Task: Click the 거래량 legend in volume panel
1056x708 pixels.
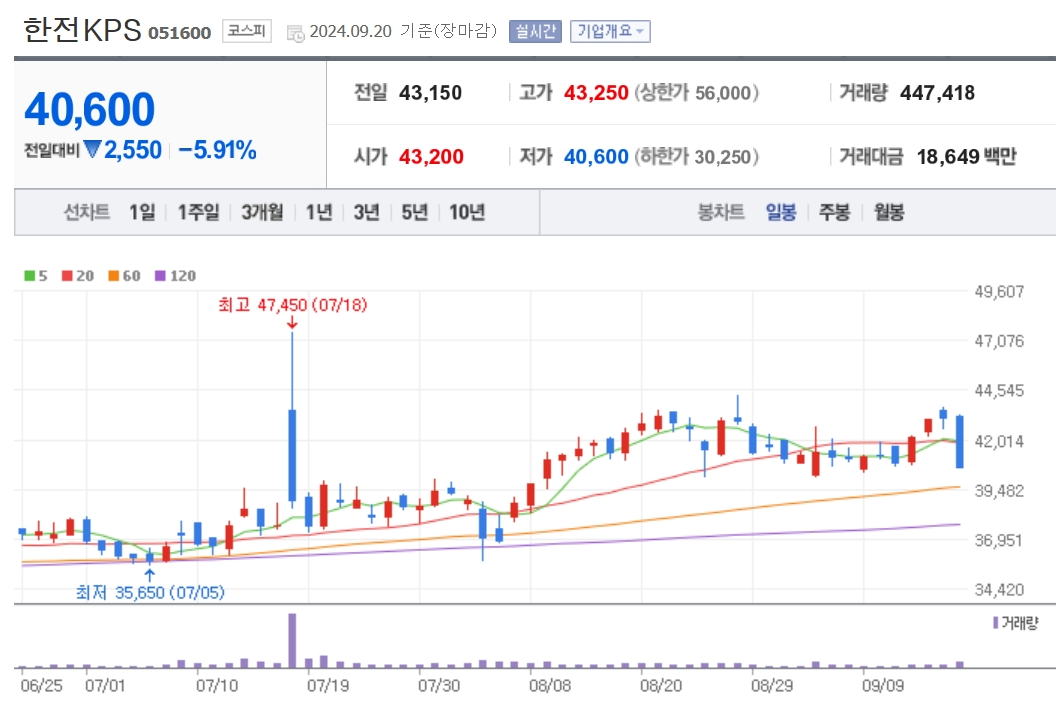Action: coord(1016,622)
